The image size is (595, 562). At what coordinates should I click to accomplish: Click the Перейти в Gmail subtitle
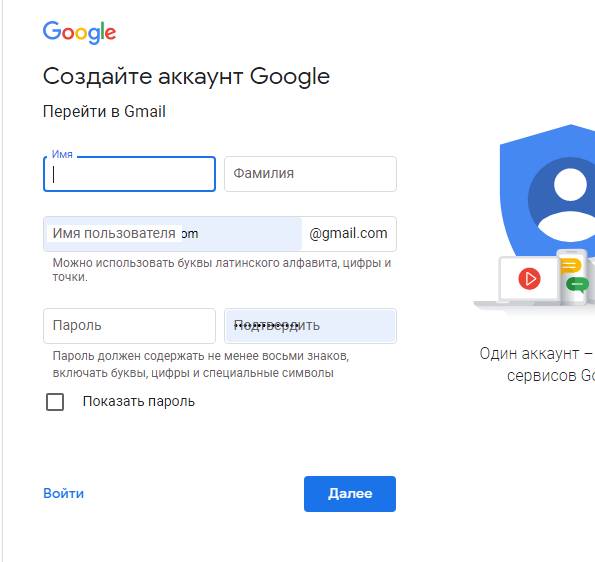click(x=104, y=112)
